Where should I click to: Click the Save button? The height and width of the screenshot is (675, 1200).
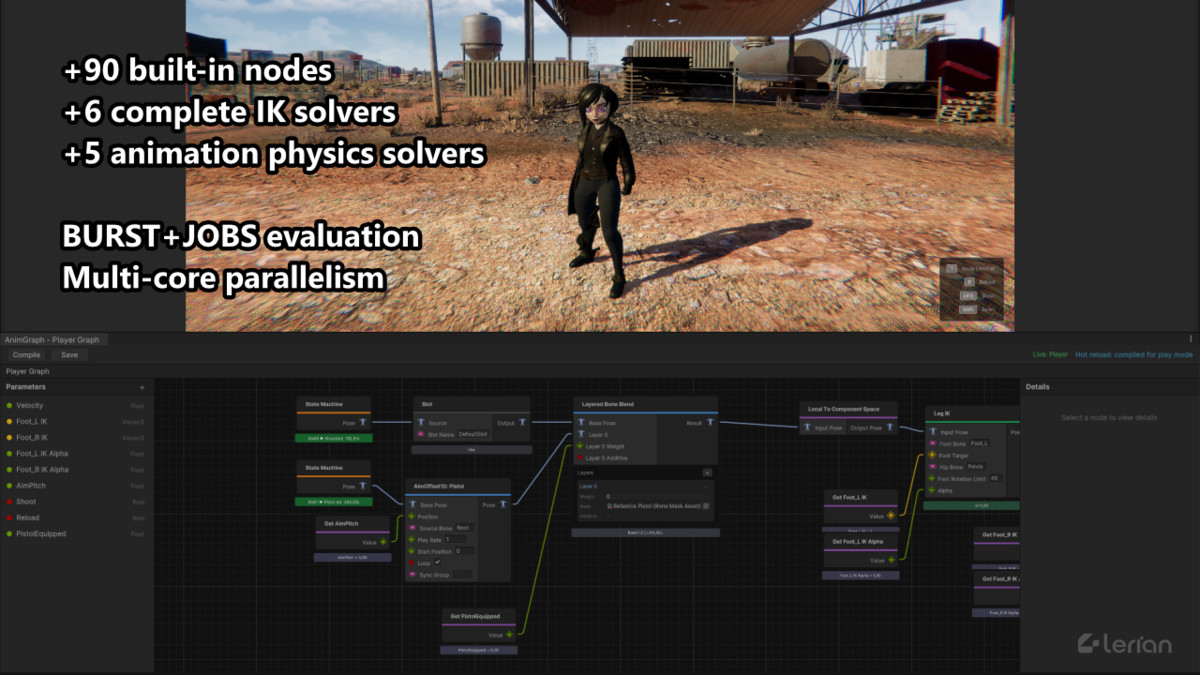pos(70,355)
